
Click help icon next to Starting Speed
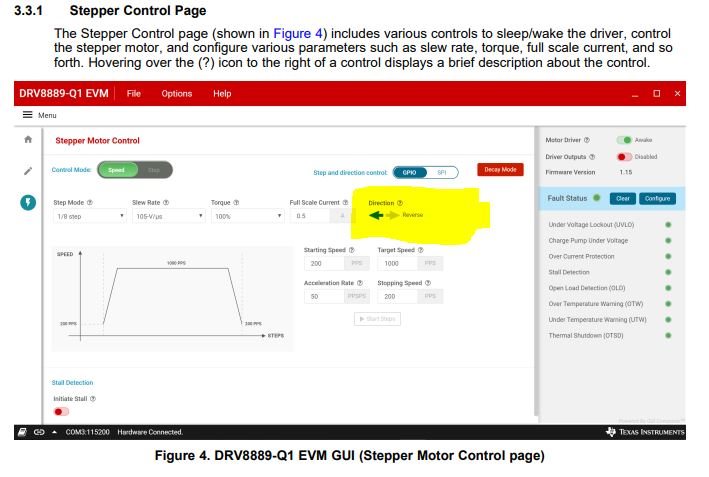352,250
